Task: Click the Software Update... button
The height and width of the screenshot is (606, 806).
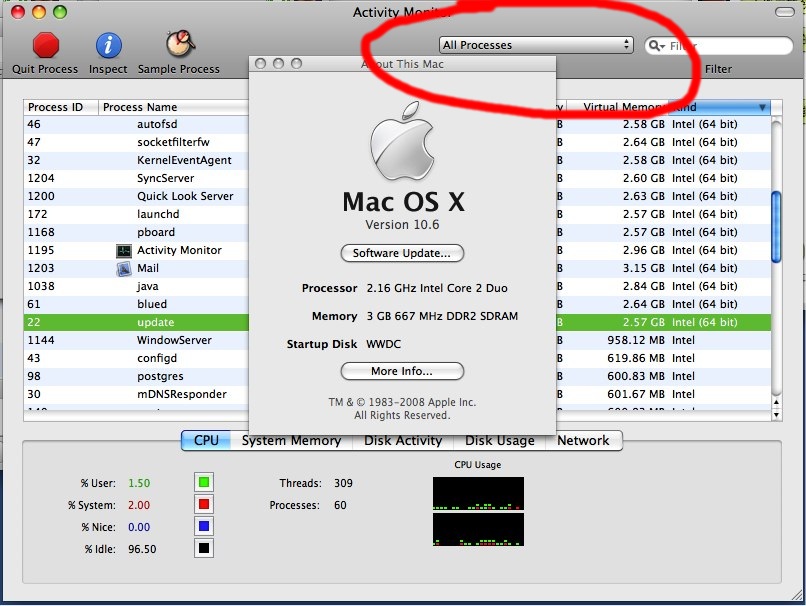Action: (x=402, y=253)
